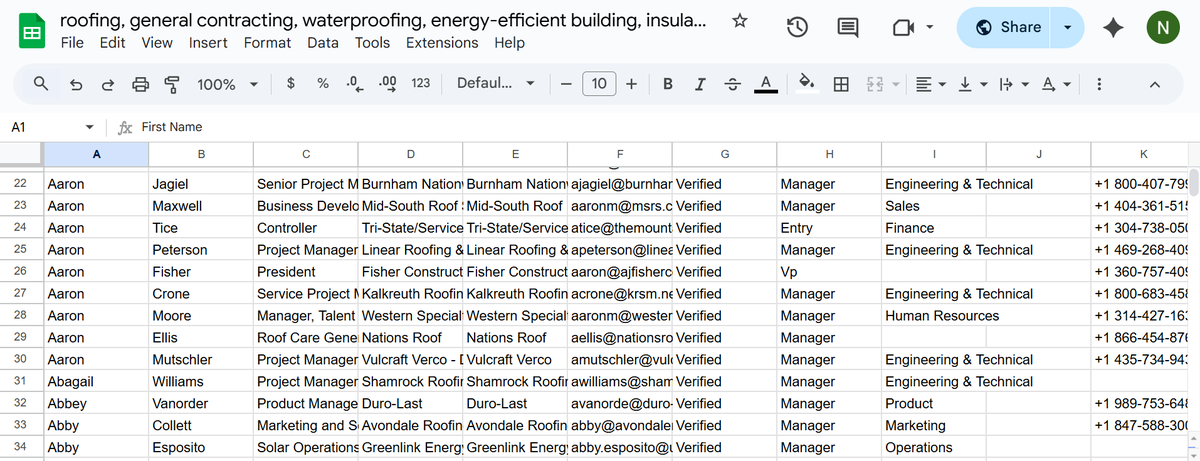Star this spreadsheet document

(739, 21)
